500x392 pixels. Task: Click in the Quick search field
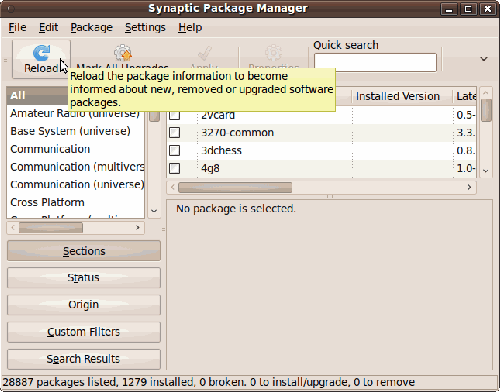click(375, 62)
